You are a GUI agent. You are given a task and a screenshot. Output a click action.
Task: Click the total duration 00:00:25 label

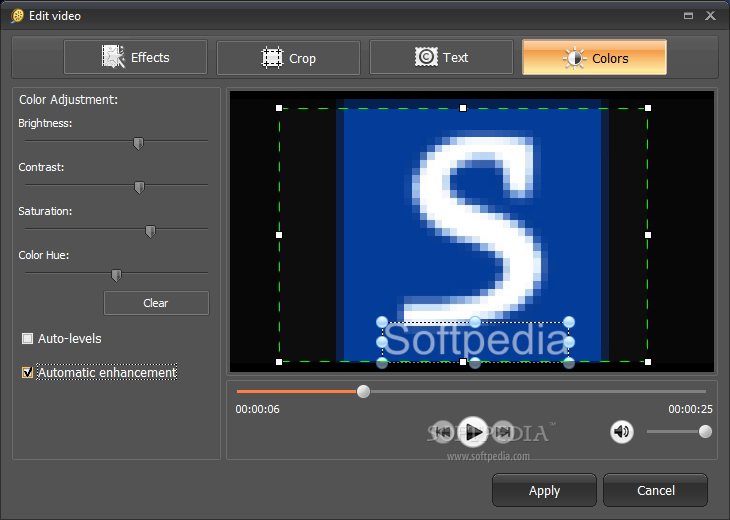tap(690, 409)
